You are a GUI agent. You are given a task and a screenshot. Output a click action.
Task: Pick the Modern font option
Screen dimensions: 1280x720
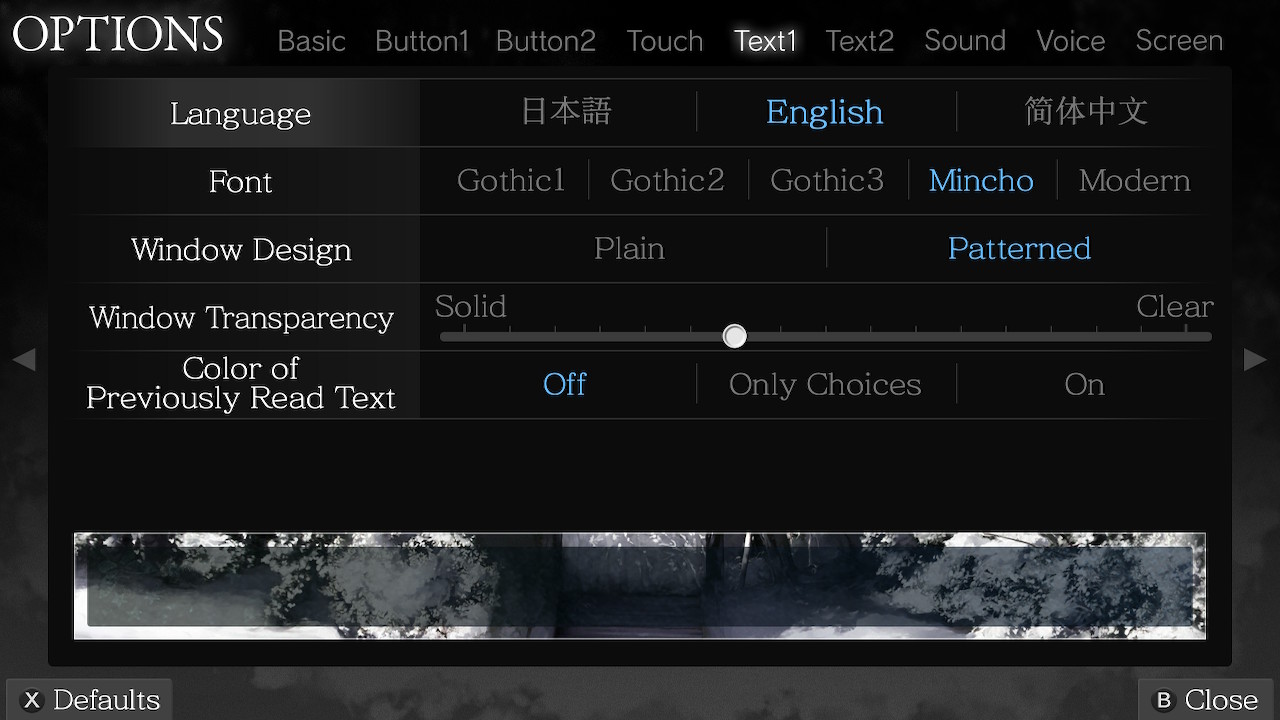[x=1134, y=180]
